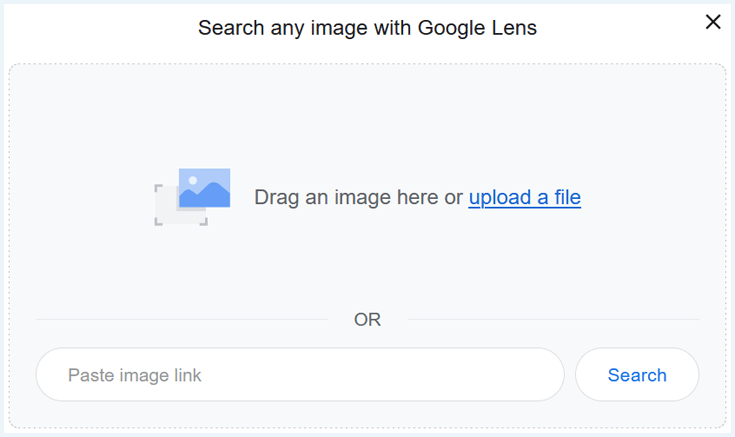
Task: Click the blue Search button
Action: pos(637,374)
